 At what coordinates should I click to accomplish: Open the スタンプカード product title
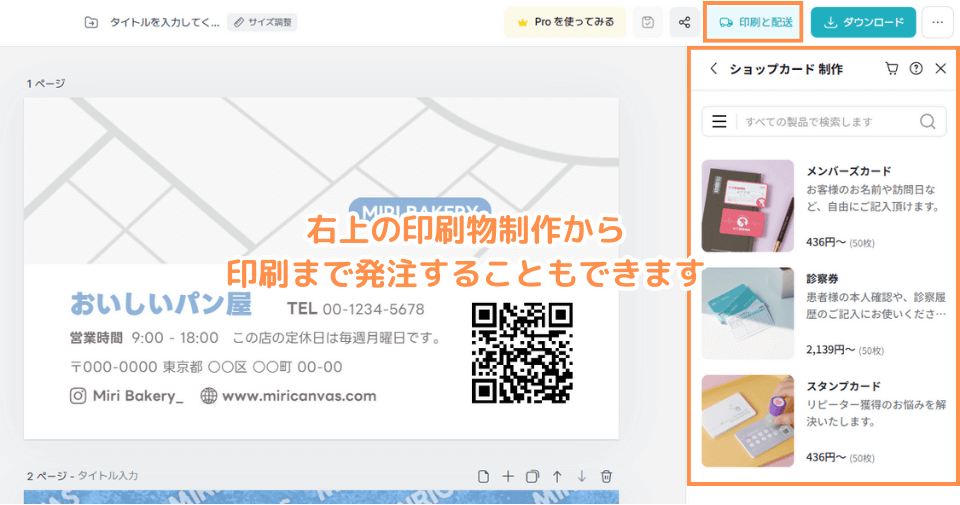(x=843, y=386)
